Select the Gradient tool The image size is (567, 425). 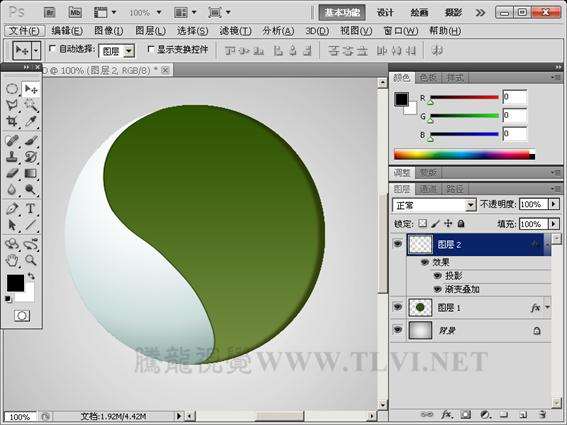(x=31, y=173)
